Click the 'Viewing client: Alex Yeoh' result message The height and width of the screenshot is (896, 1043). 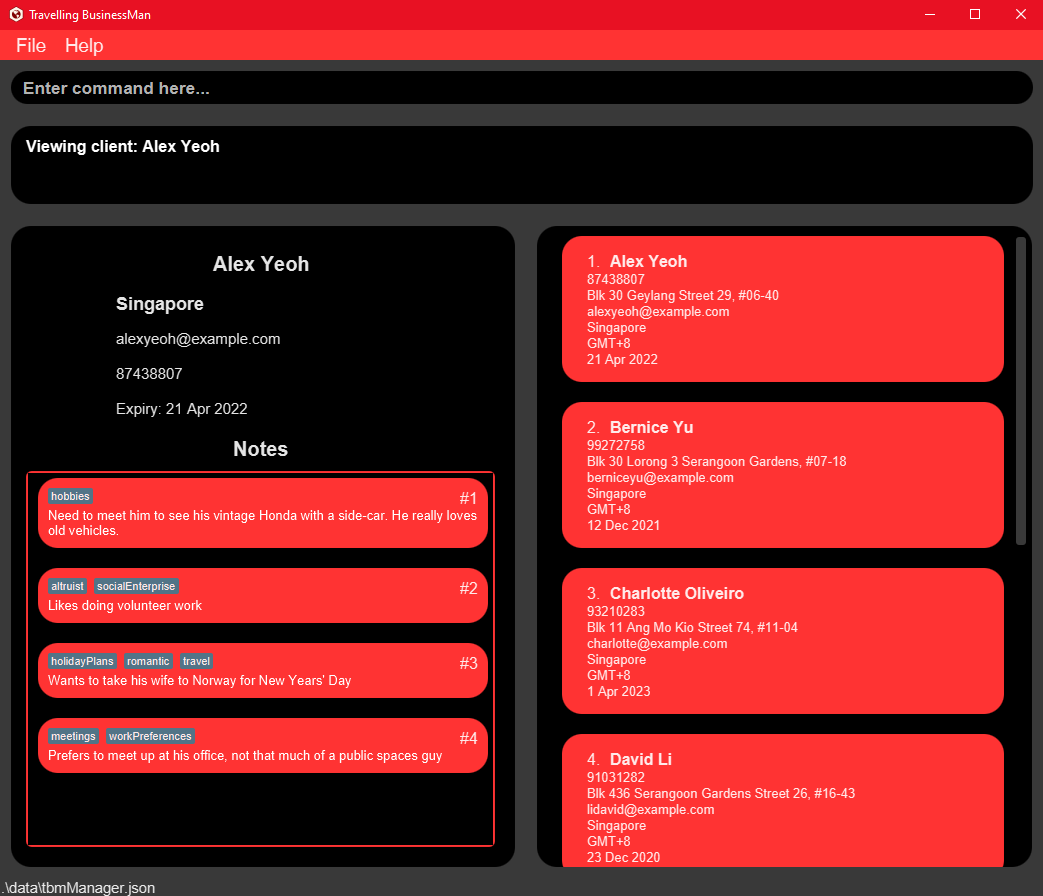[122, 146]
